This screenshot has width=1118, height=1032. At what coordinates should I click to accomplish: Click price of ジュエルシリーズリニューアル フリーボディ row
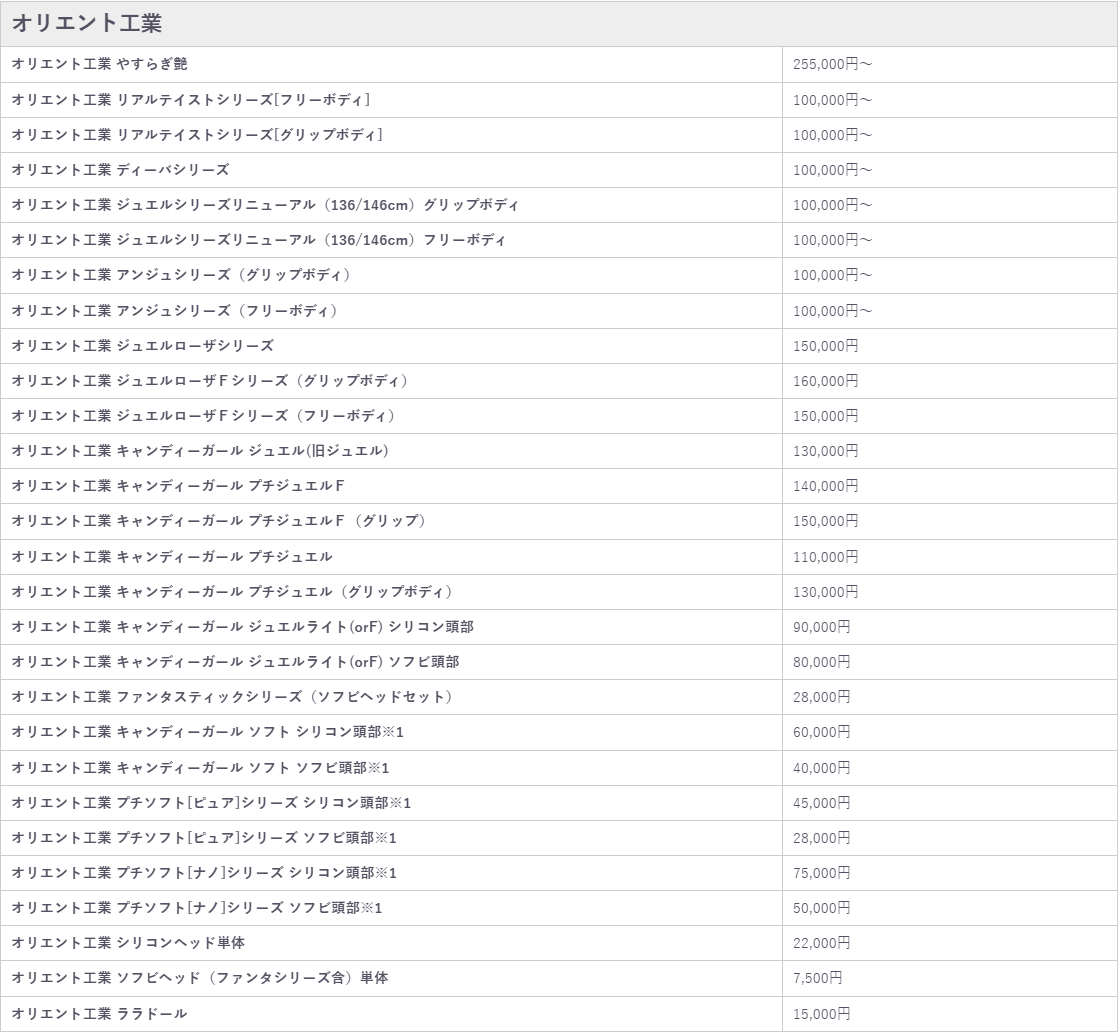(x=832, y=240)
